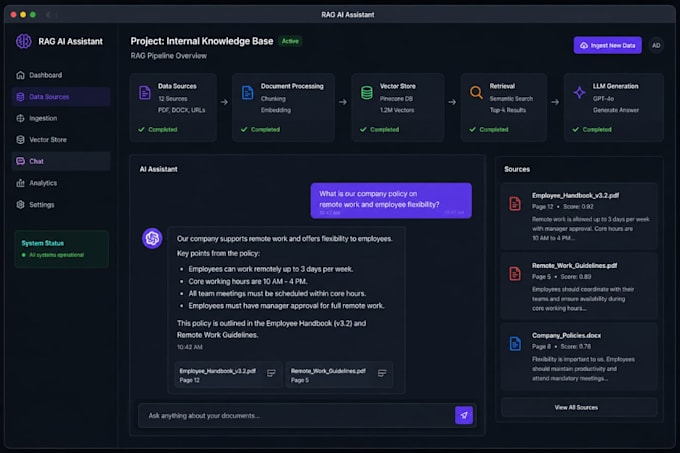Click the Completed status under LLM Generation
Viewport: 680px width, 453px height.
[592, 130]
